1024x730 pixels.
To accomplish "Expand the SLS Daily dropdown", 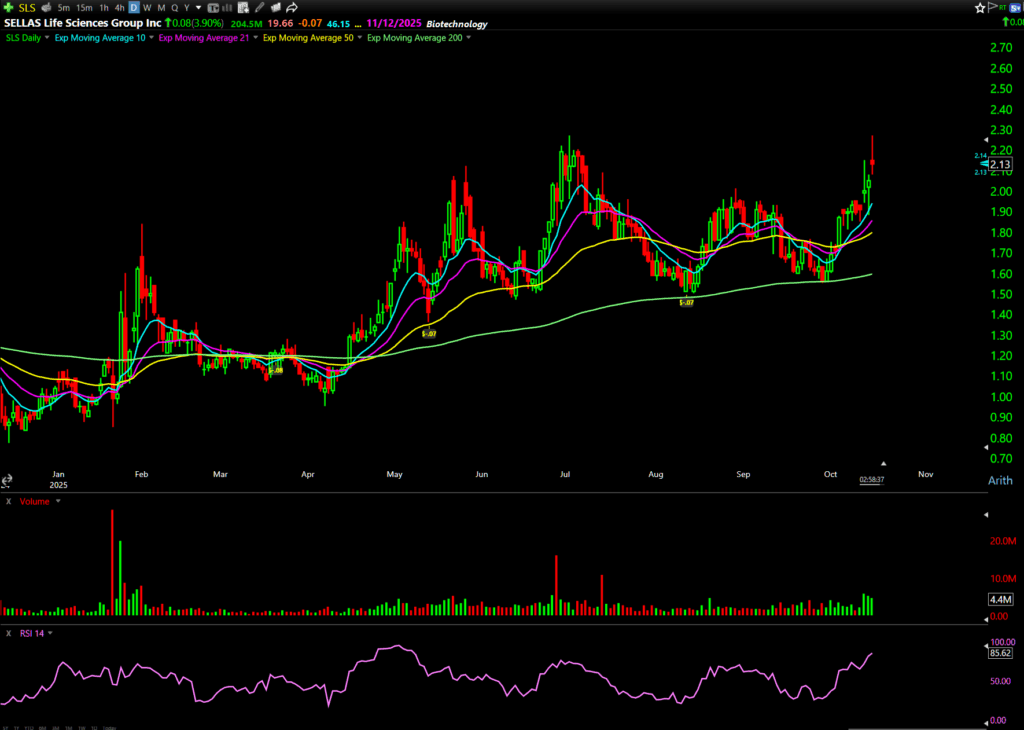I will 45,38.
